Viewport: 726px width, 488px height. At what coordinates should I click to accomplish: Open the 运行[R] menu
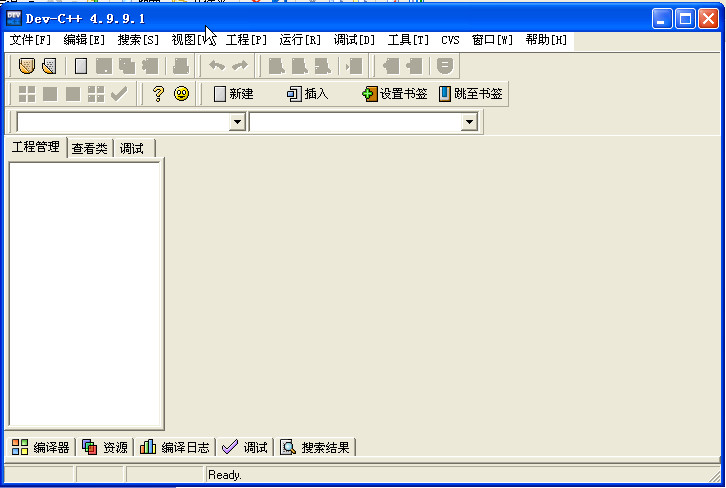point(300,40)
